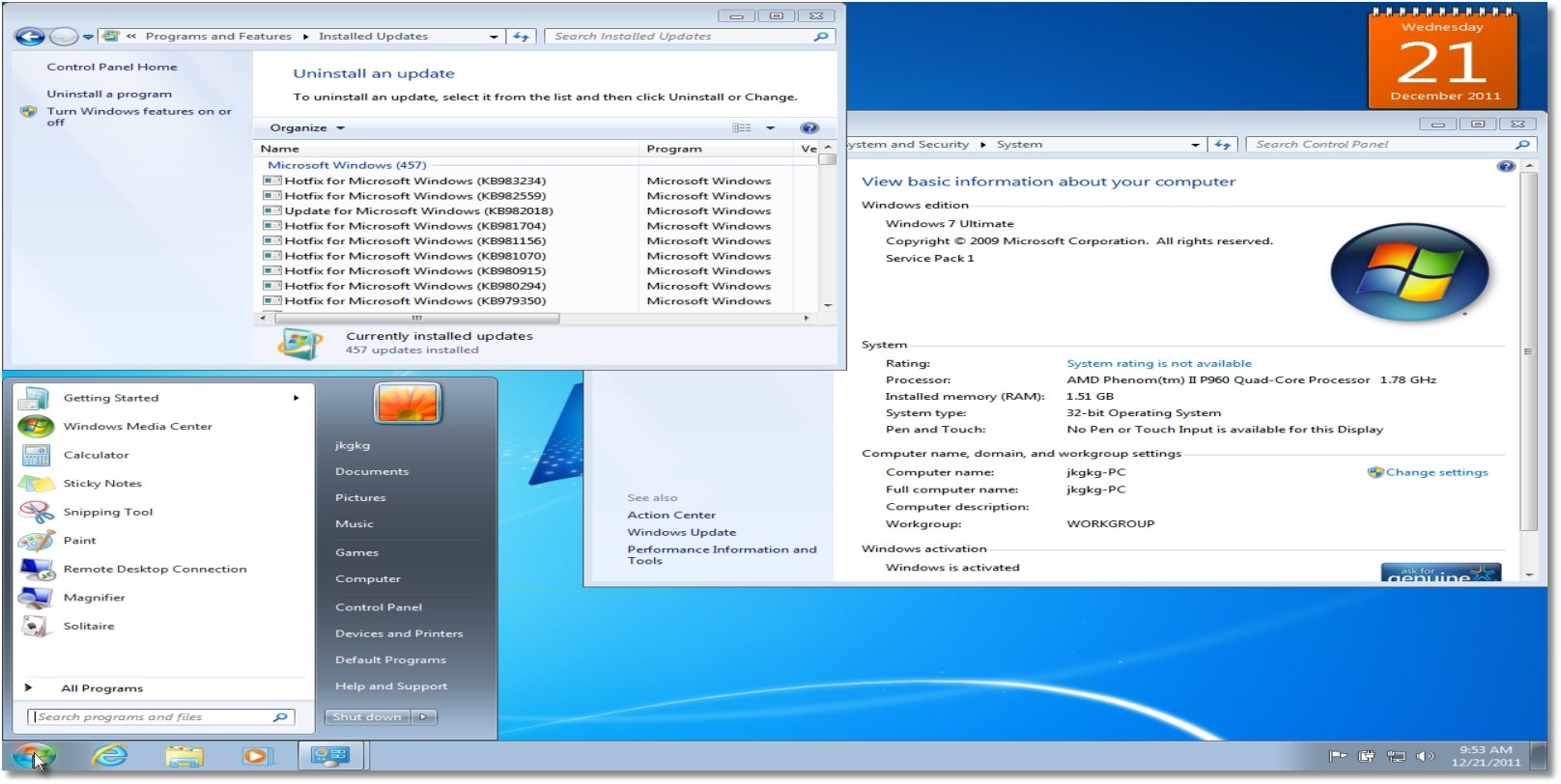This screenshot has width=1561, height=784.
Task: Launch the Snipping Tool
Action: [108, 512]
